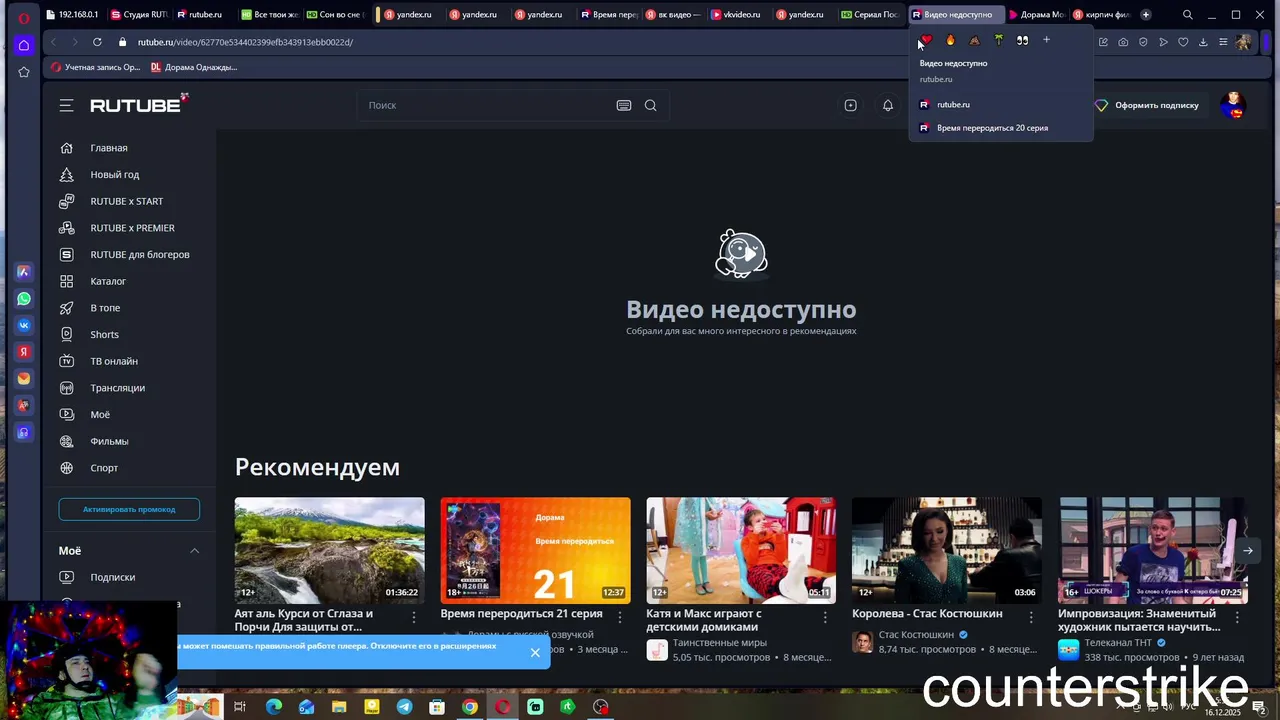Open Катя и Макс video thumbnail

click(741, 550)
